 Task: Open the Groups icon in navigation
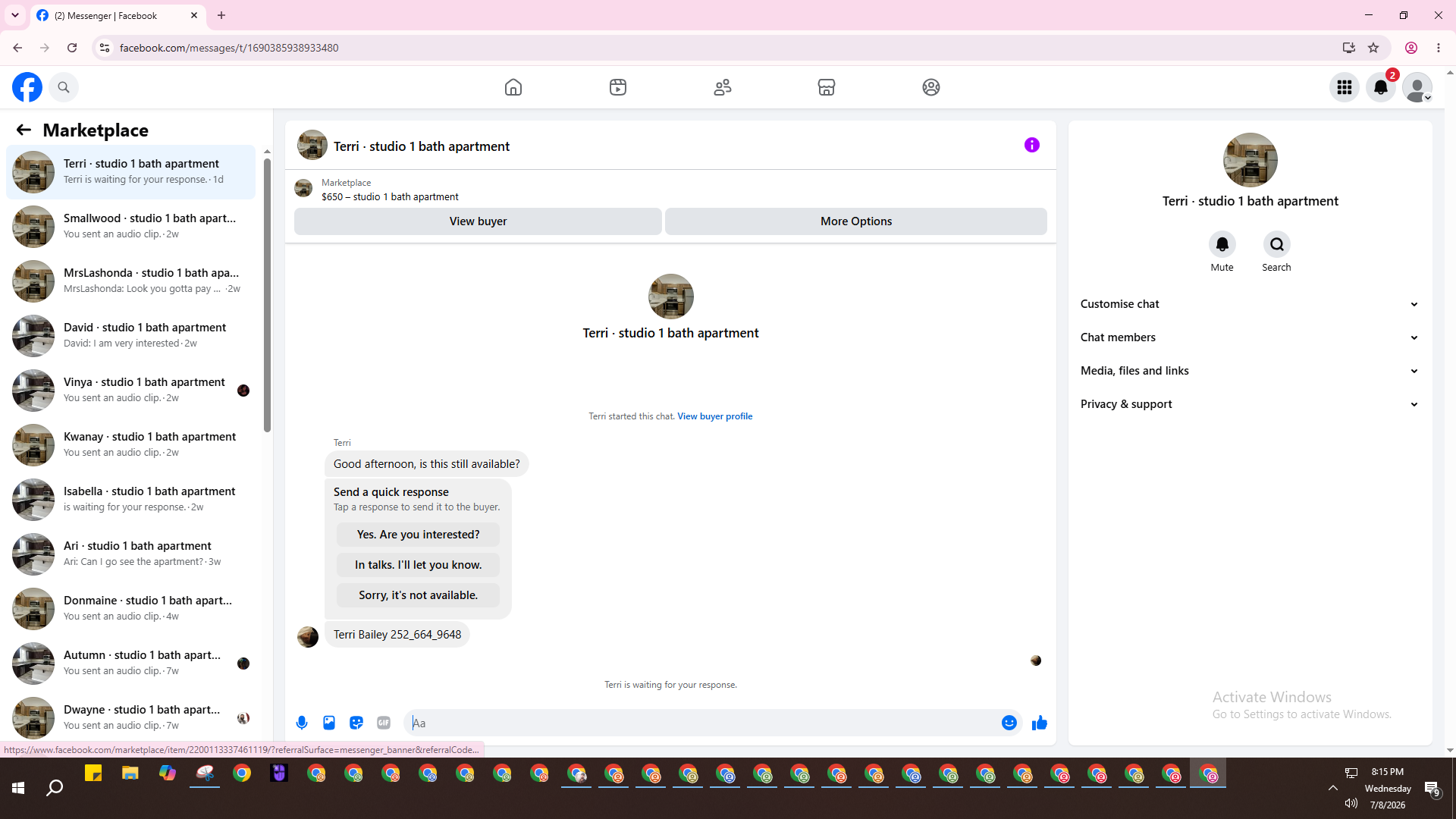[931, 87]
